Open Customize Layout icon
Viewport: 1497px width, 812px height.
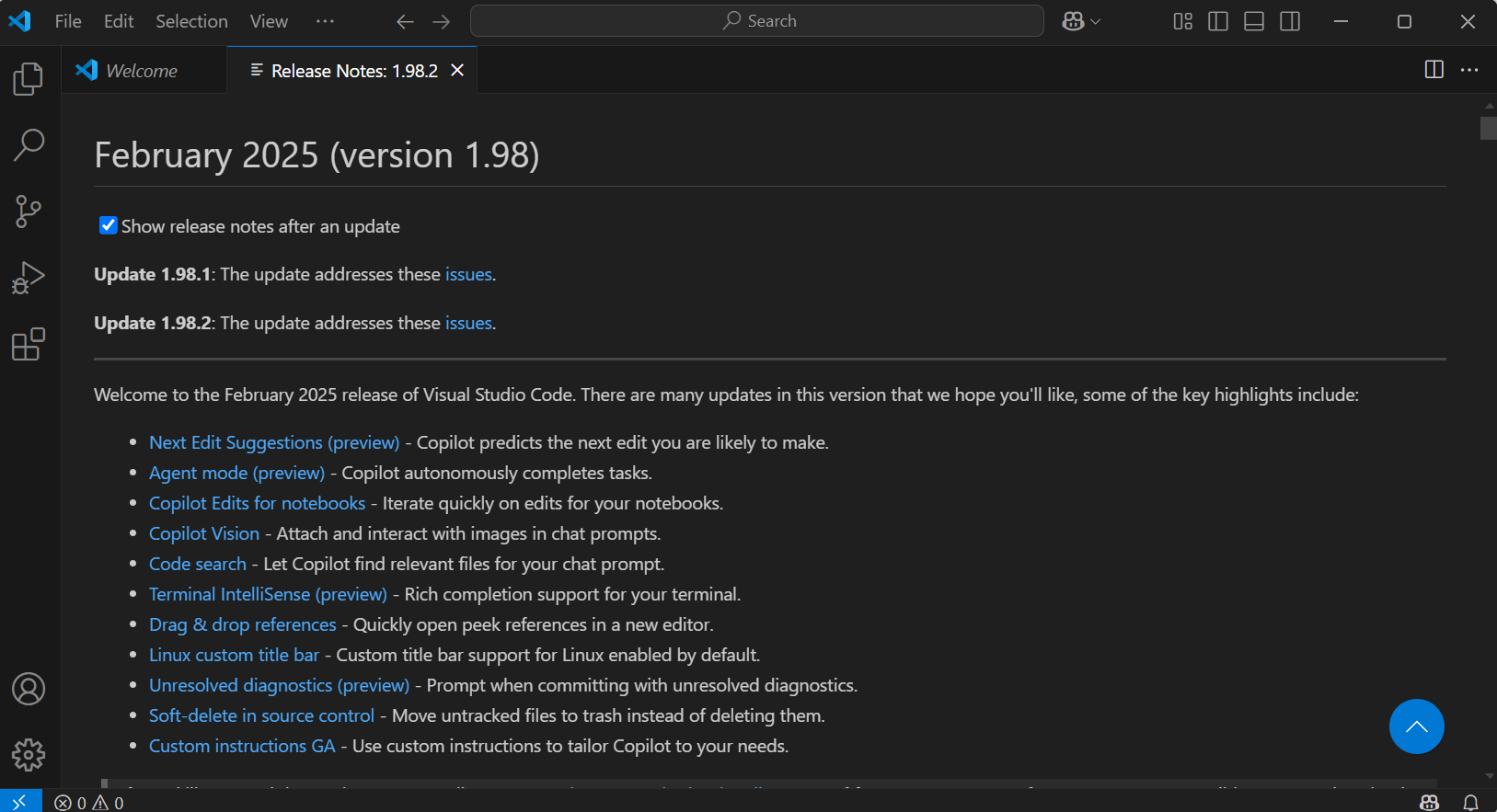[x=1183, y=21]
